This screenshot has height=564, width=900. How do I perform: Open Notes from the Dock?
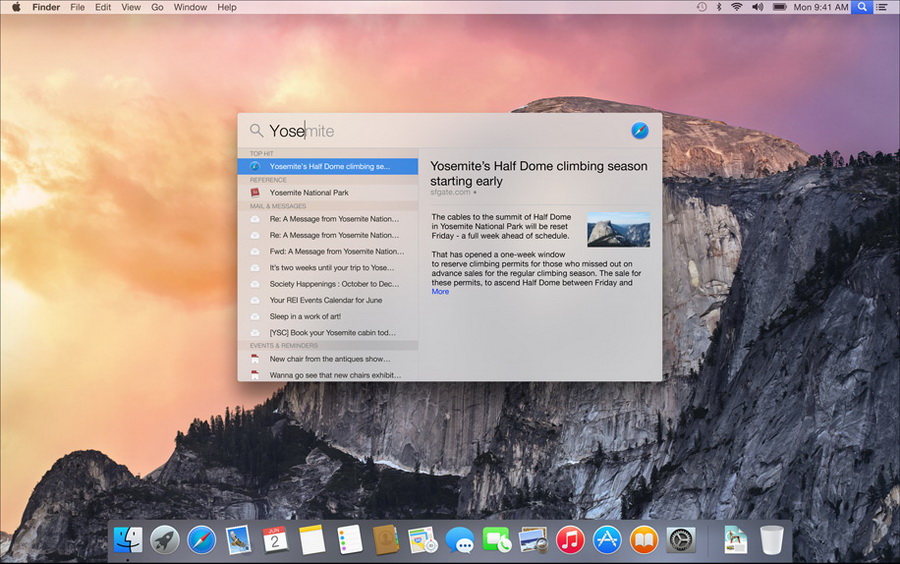pyautogui.click(x=312, y=540)
